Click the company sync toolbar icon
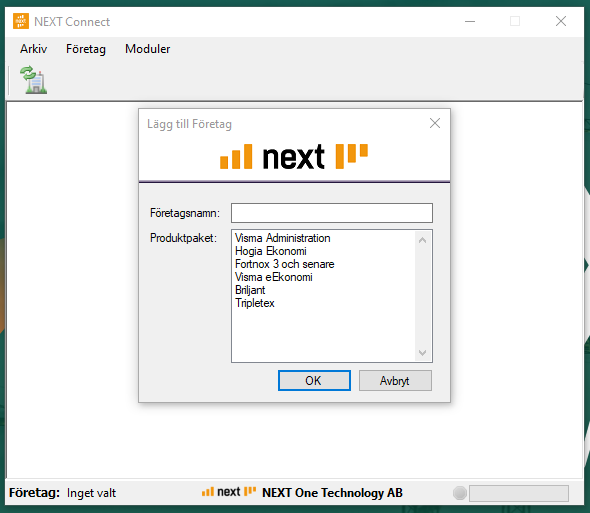590x513 pixels. 34,79
